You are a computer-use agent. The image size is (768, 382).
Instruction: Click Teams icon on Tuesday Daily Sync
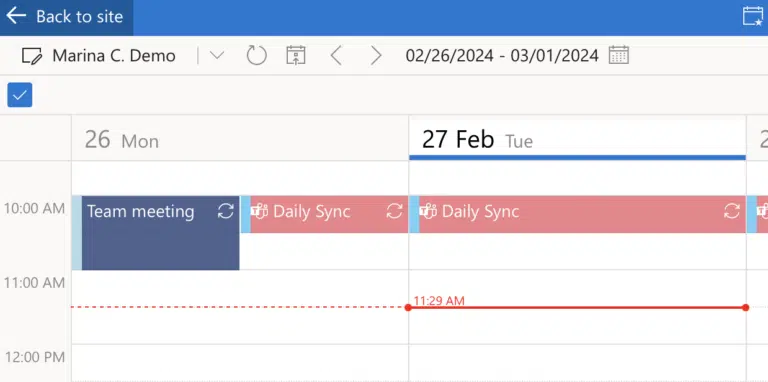[428, 212]
